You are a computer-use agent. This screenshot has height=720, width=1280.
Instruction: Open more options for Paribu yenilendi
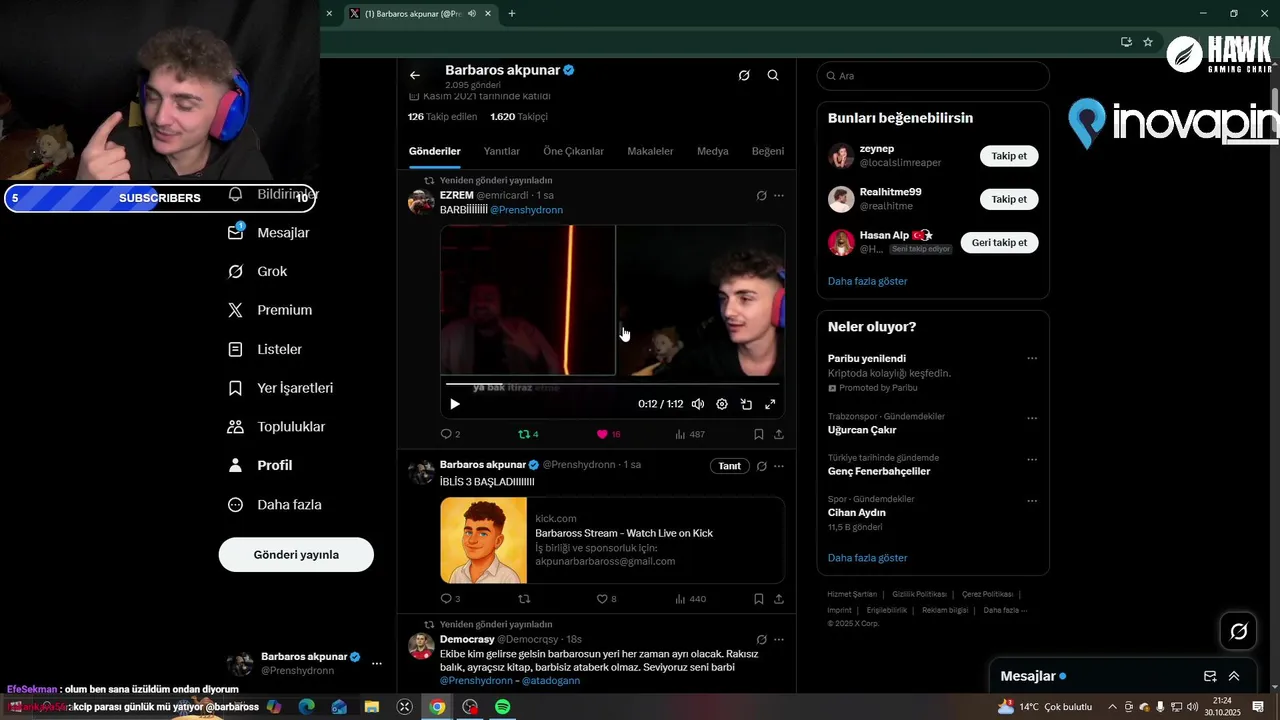click(x=1032, y=359)
